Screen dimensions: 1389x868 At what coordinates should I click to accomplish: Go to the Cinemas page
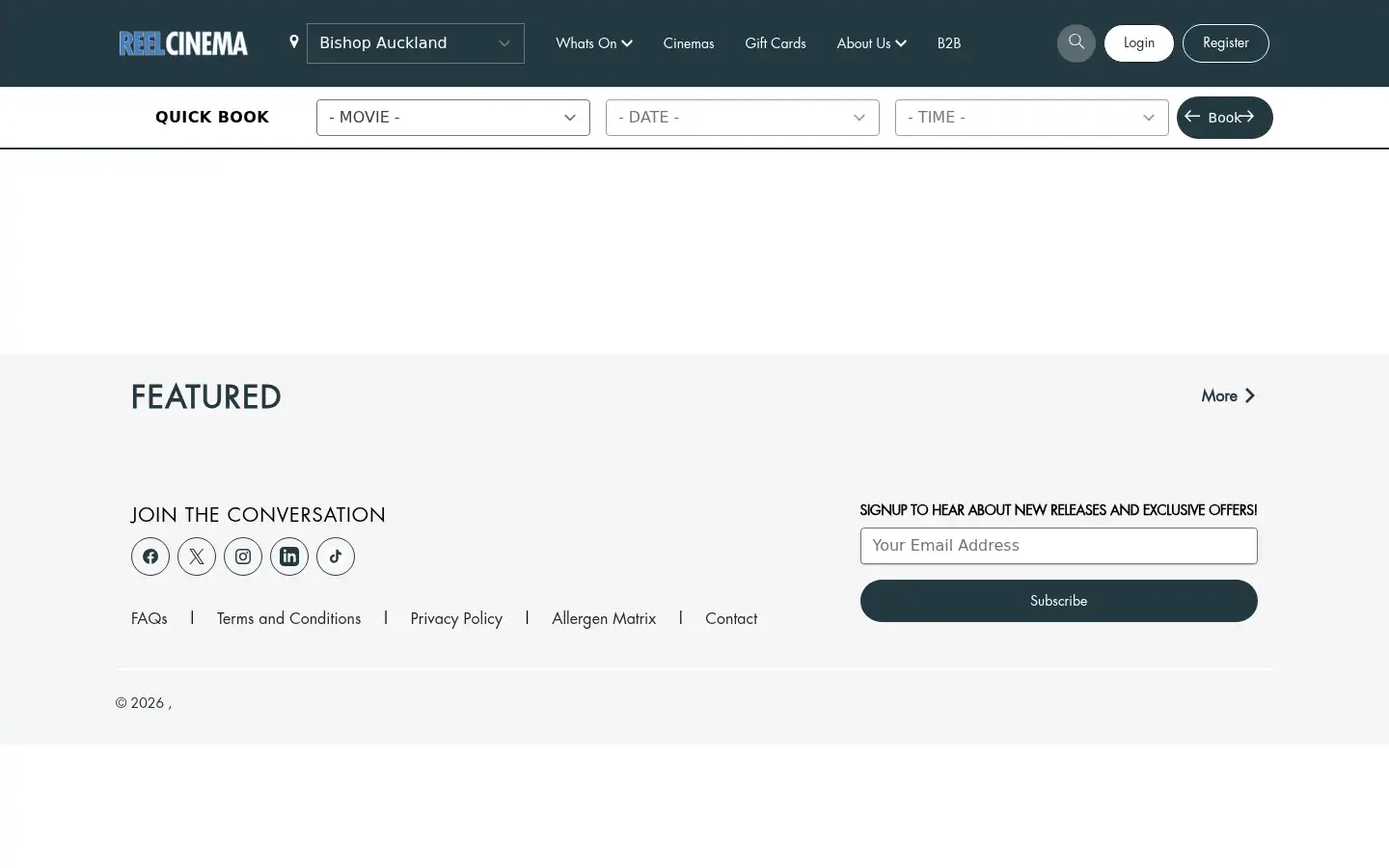[x=689, y=43]
